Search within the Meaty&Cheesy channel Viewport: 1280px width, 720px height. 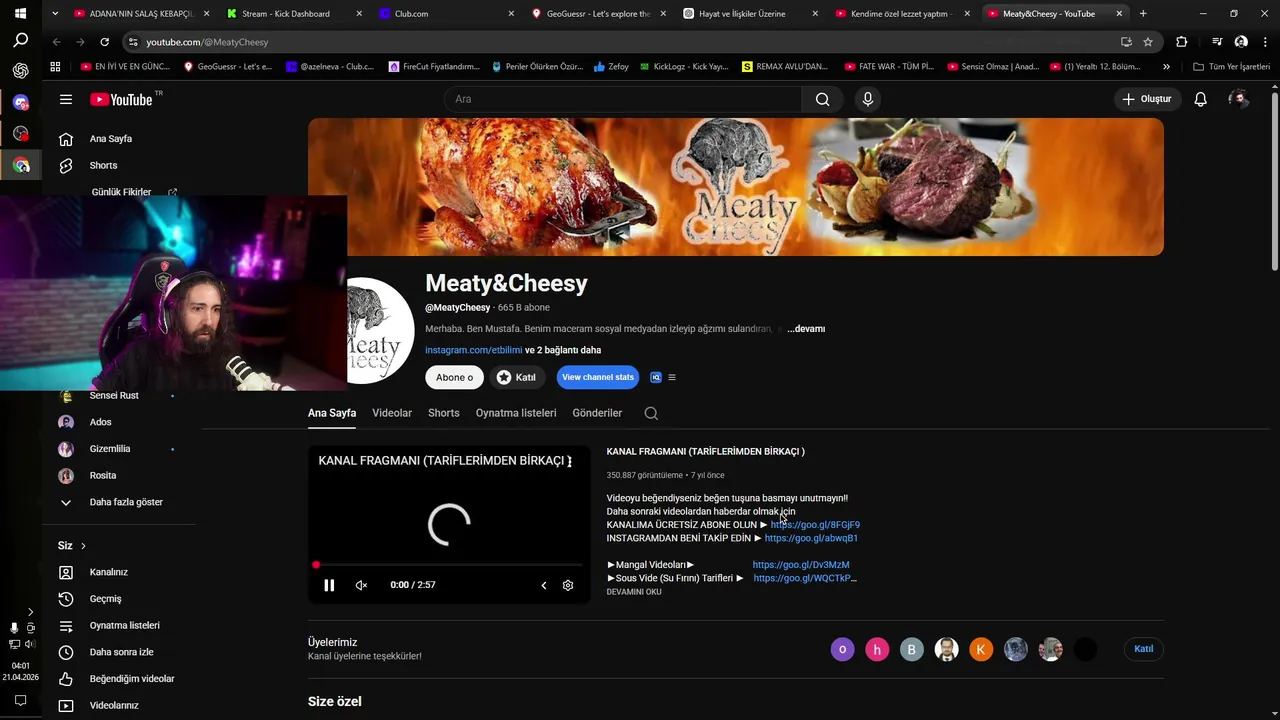(651, 413)
